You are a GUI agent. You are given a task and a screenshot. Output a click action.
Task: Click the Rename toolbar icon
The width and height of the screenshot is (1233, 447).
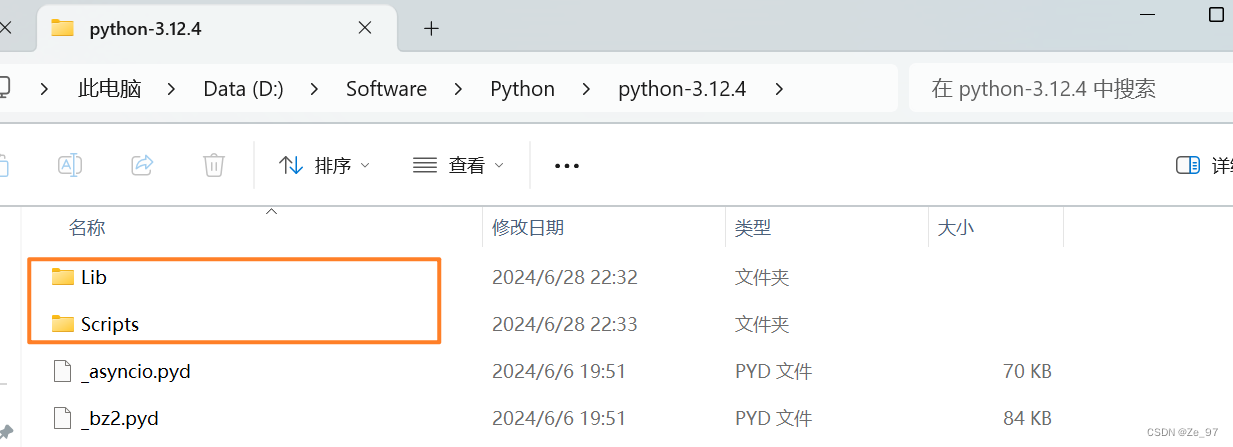tap(69, 165)
